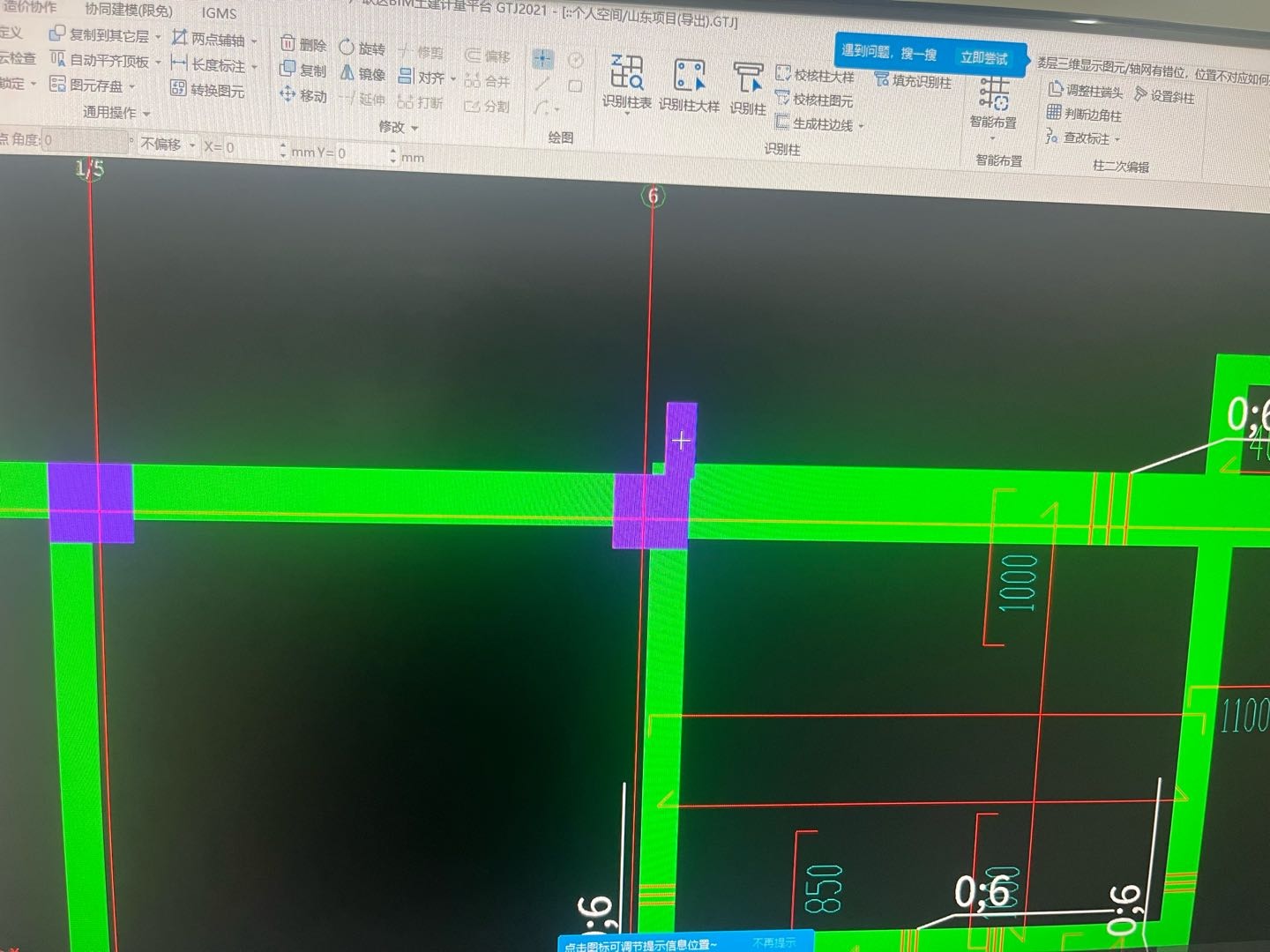This screenshot has width=1270, height=952.
Task: Select the circle draw tool in 绘图
Action: [576, 60]
